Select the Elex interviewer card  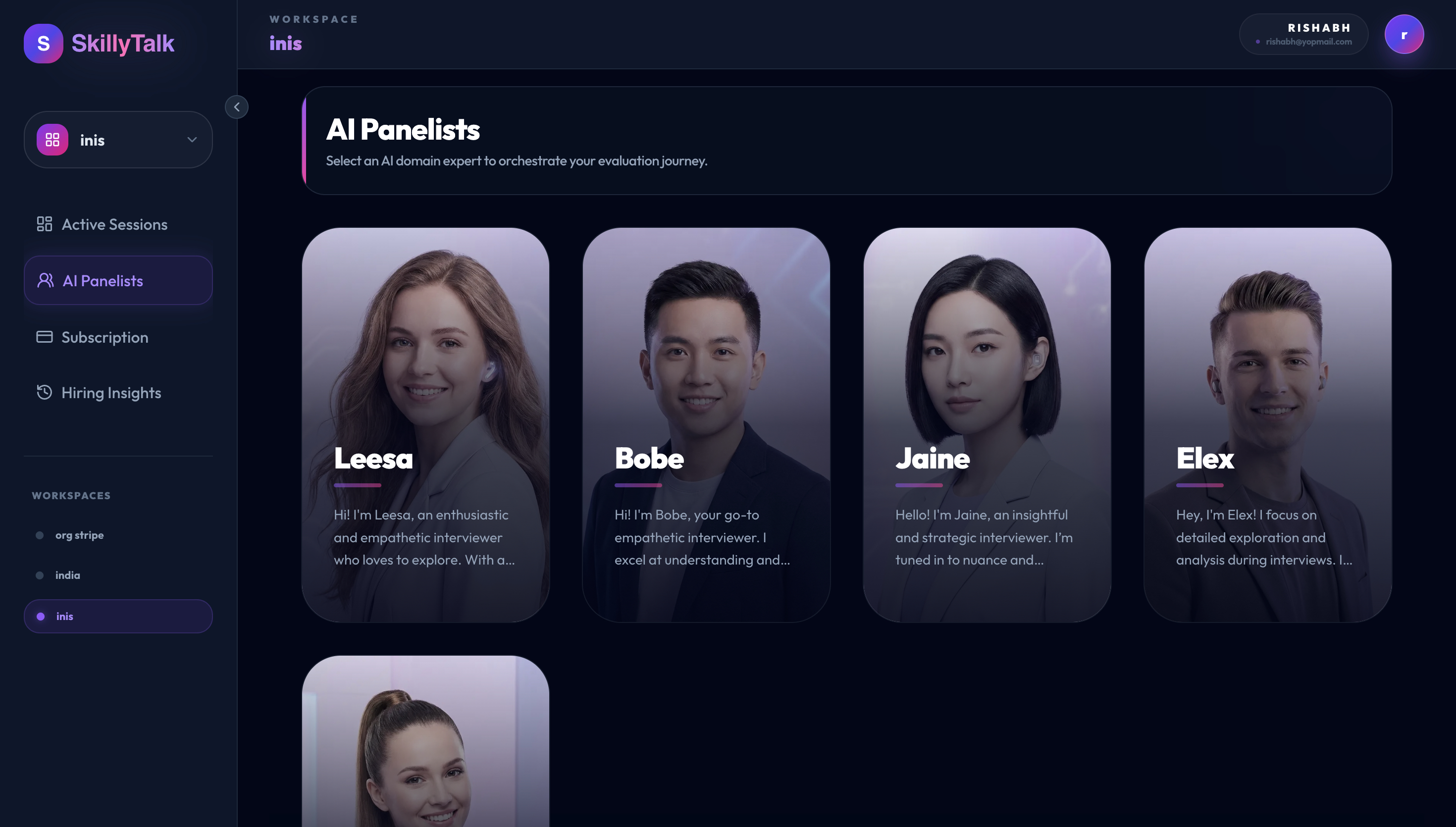click(x=1267, y=425)
